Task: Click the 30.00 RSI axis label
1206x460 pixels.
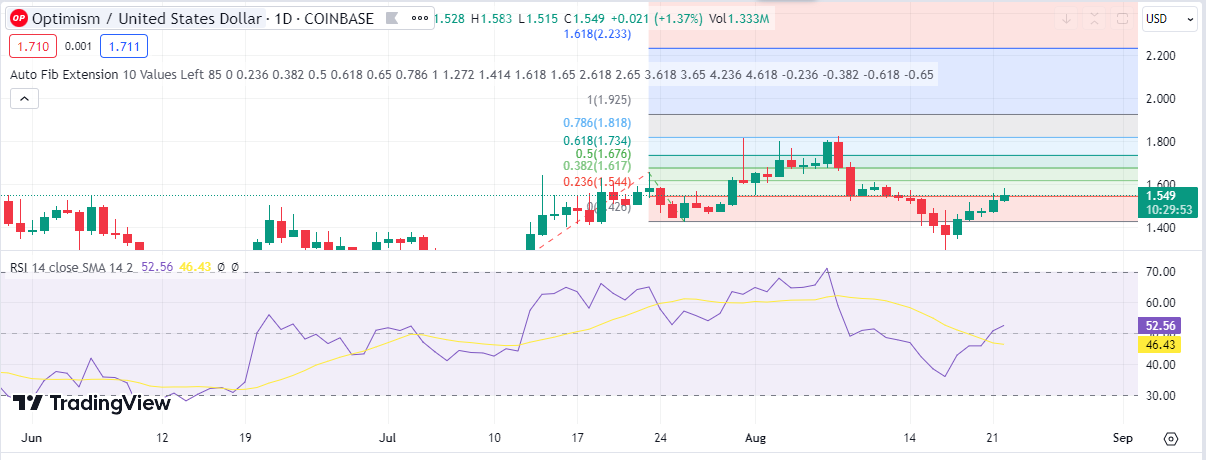Action: tap(1161, 396)
